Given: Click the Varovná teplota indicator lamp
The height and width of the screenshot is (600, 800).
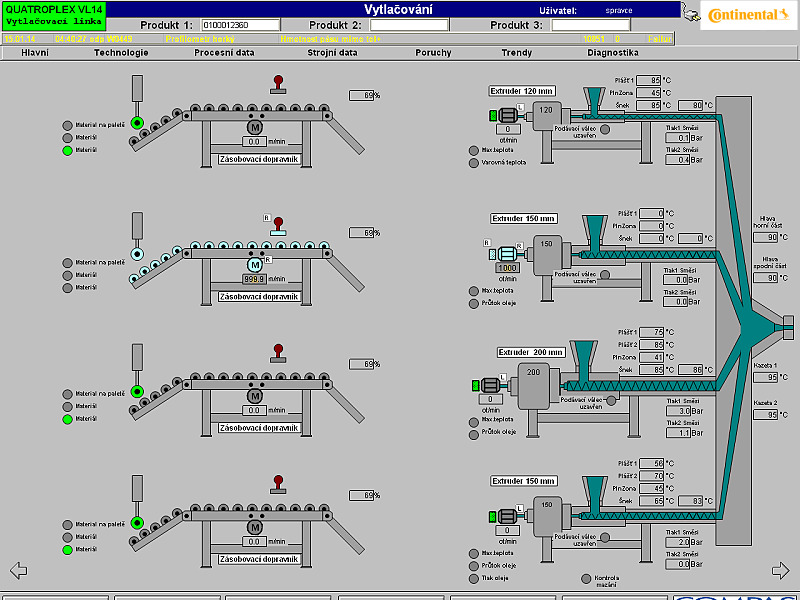Looking at the screenshot, I should (473, 163).
